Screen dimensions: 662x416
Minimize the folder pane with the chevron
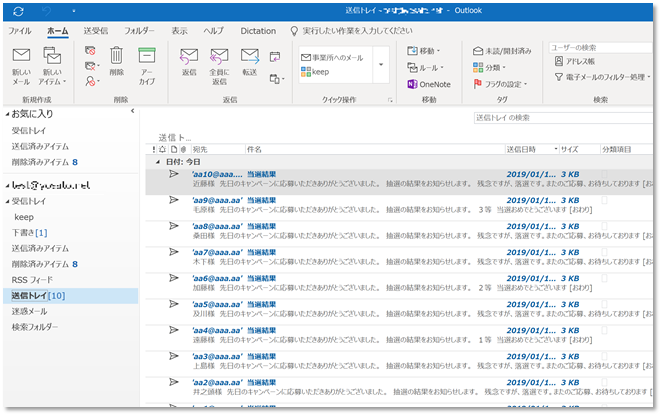[133, 111]
